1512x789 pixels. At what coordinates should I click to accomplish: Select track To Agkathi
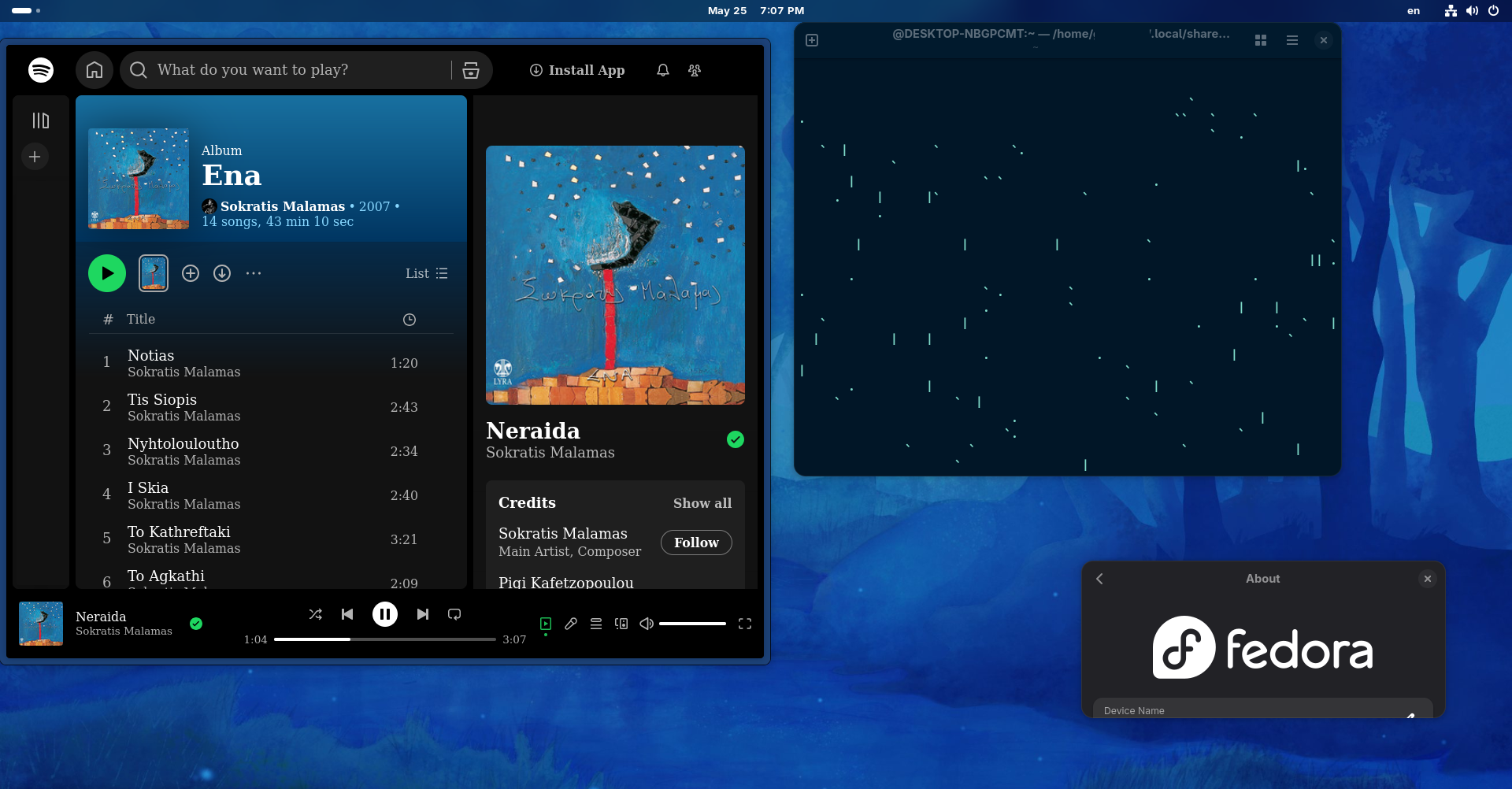point(271,577)
